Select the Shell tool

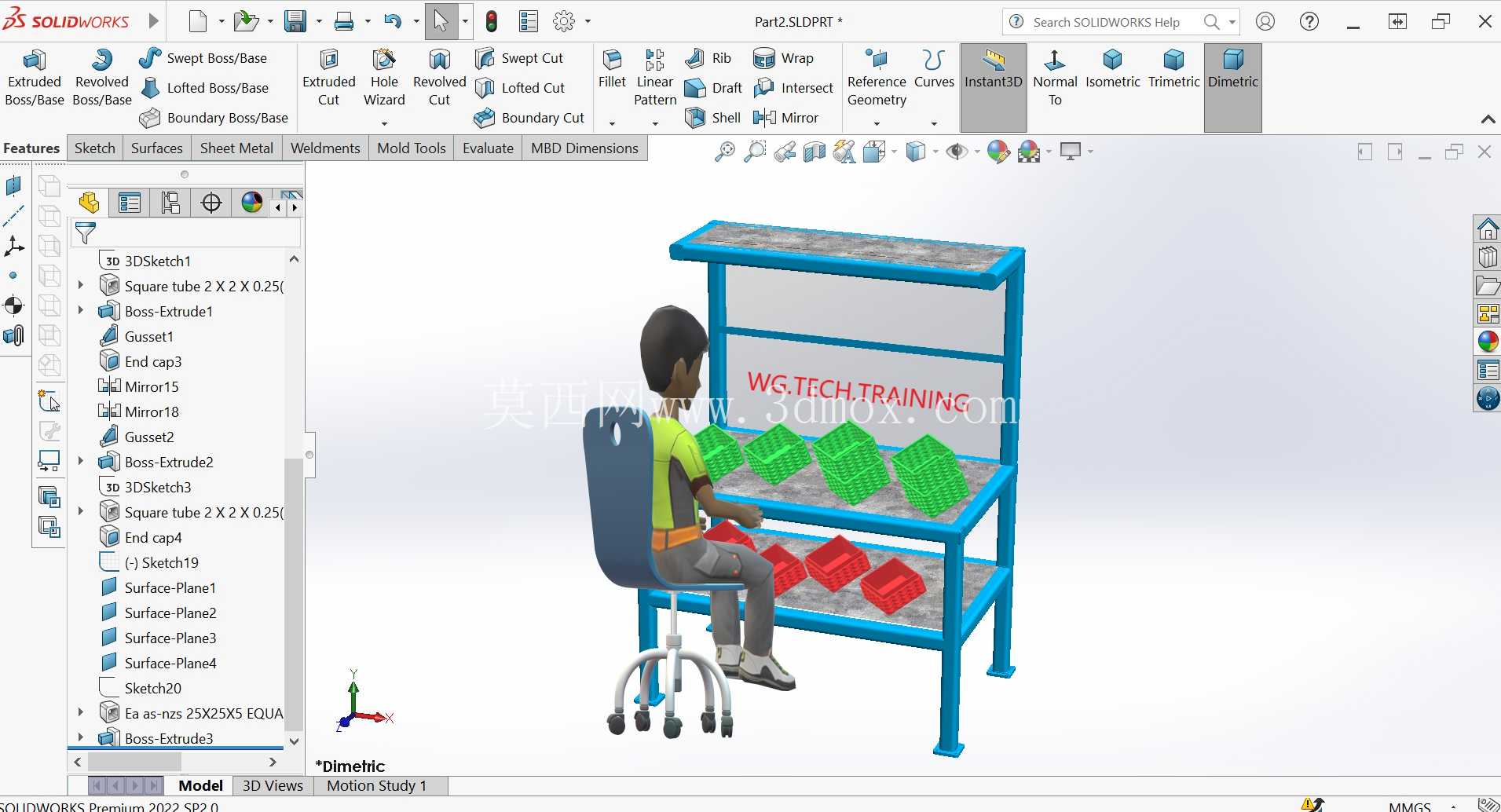(x=712, y=118)
